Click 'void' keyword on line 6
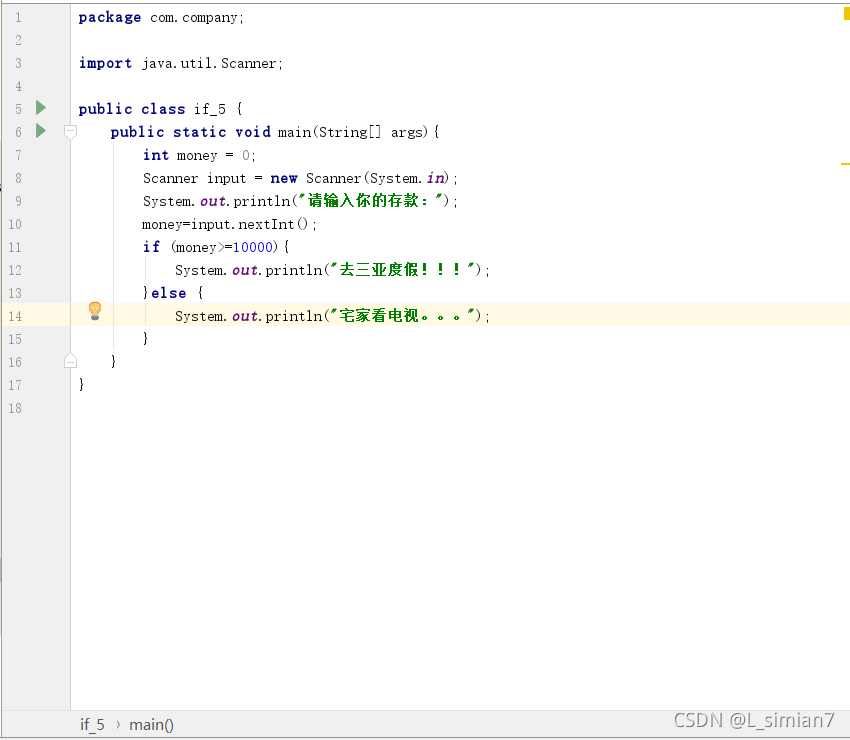The width and height of the screenshot is (850, 740). tap(253, 132)
